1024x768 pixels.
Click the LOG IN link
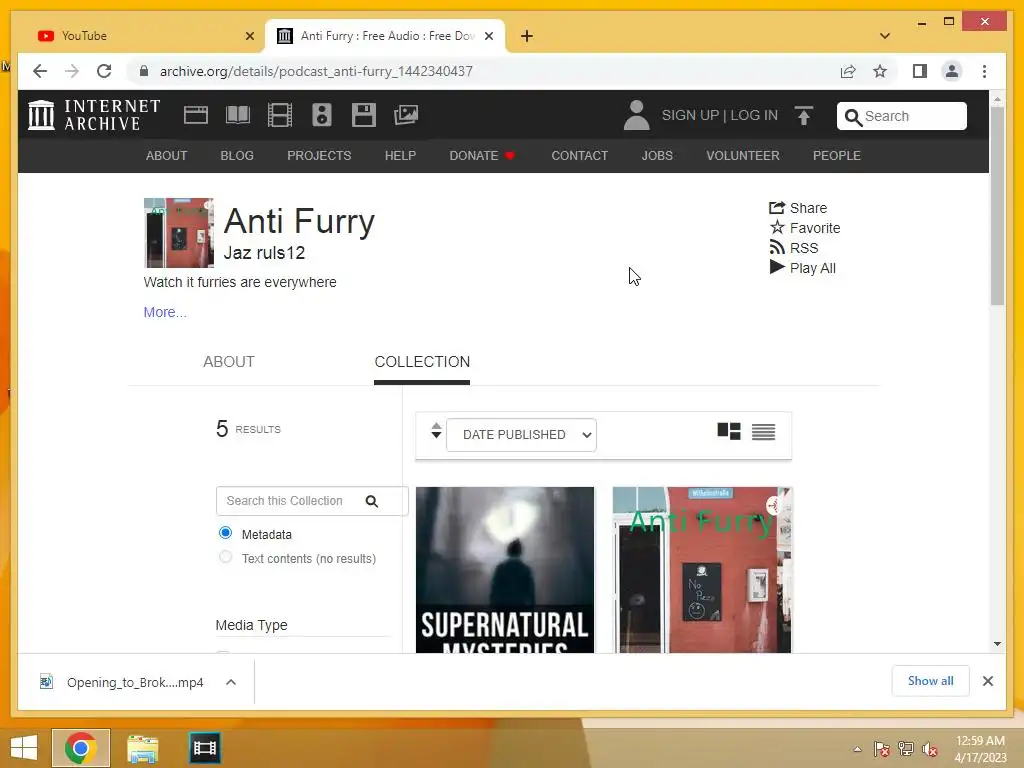(754, 116)
